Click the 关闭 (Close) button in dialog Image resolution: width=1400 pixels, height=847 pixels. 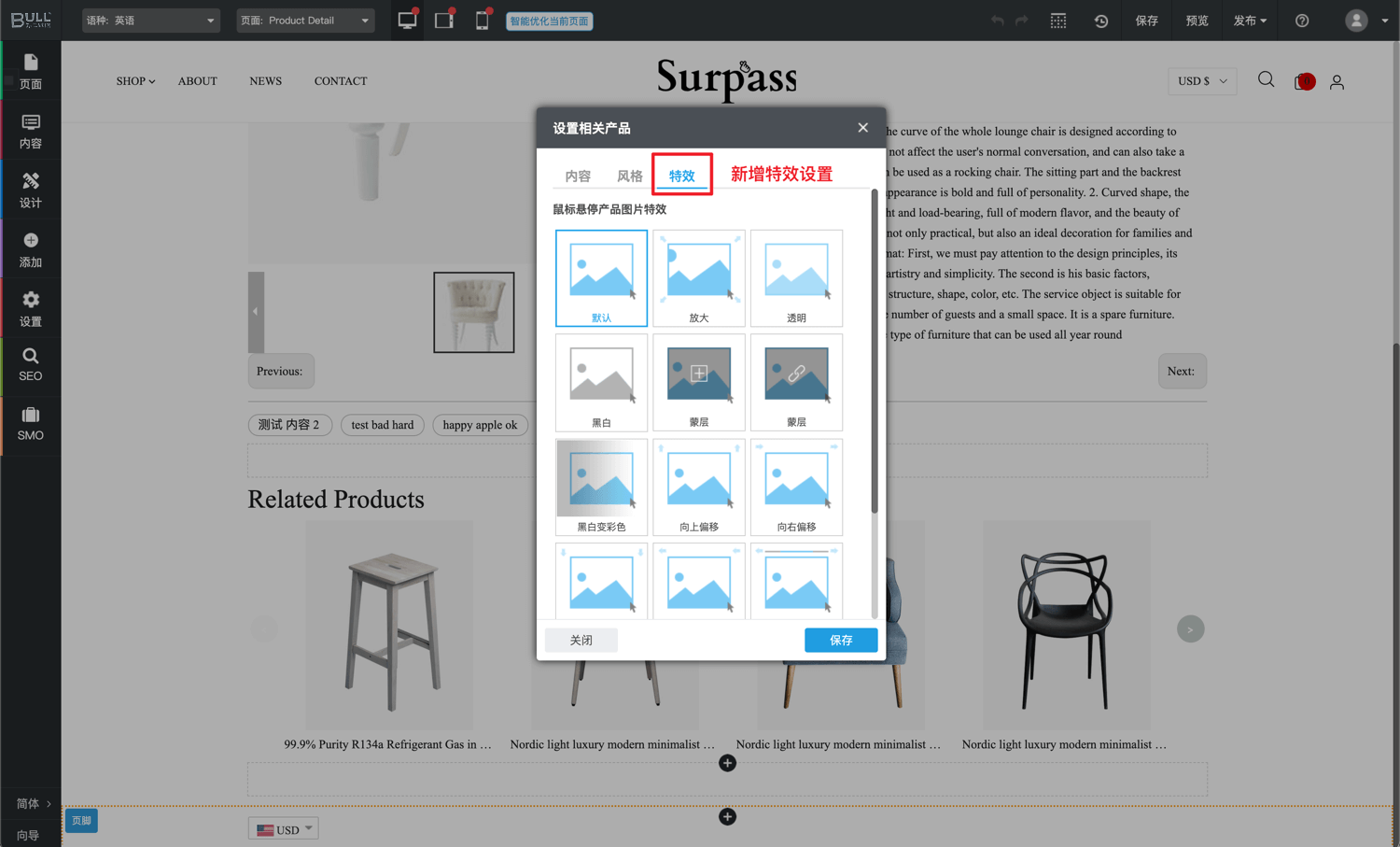[581, 640]
